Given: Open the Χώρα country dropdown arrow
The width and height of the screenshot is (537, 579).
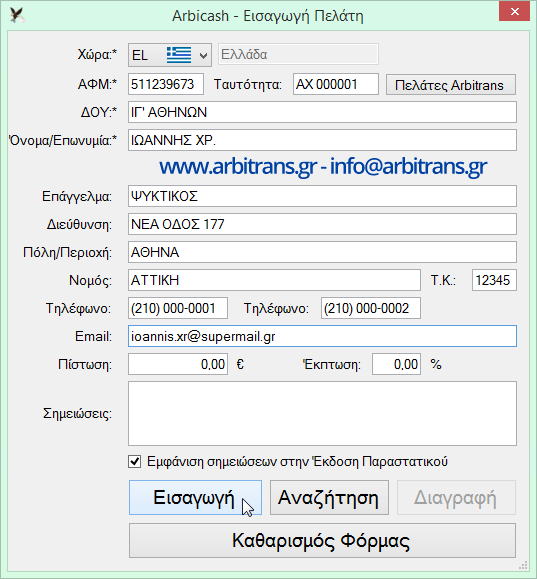Looking at the screenshot, I should coord(203,55).
